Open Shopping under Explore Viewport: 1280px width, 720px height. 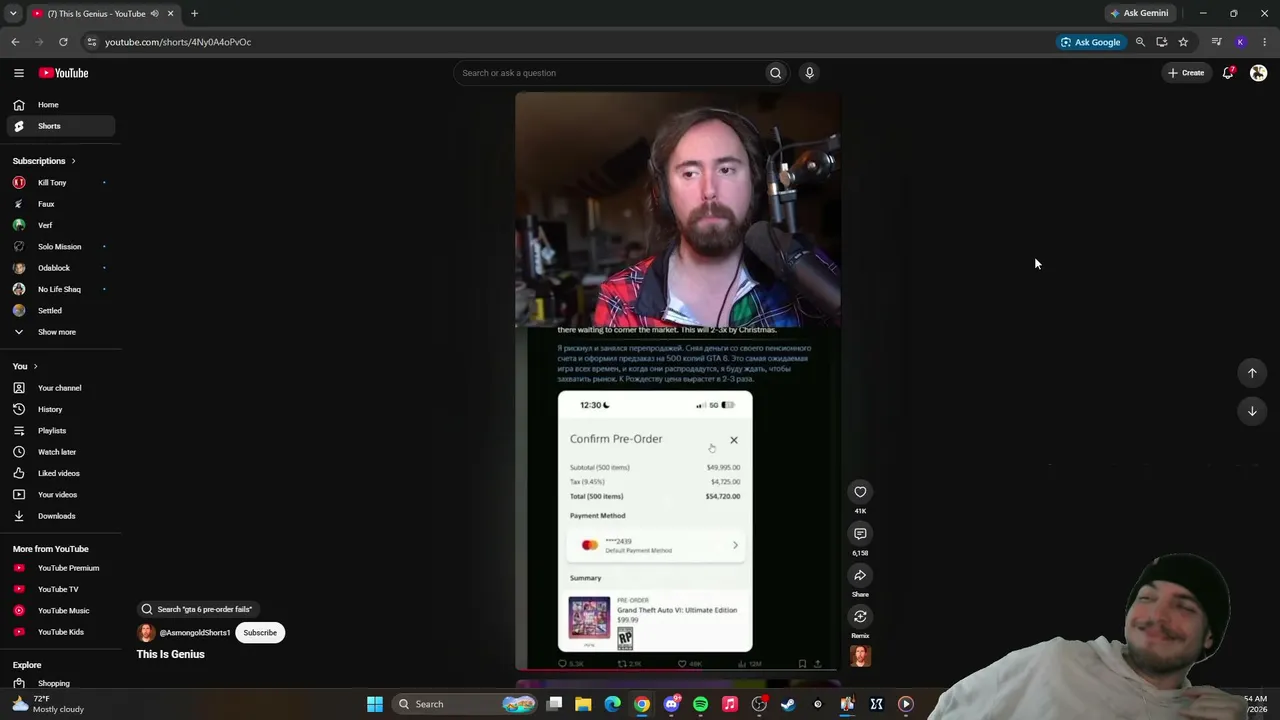click(x=59, y=684)
